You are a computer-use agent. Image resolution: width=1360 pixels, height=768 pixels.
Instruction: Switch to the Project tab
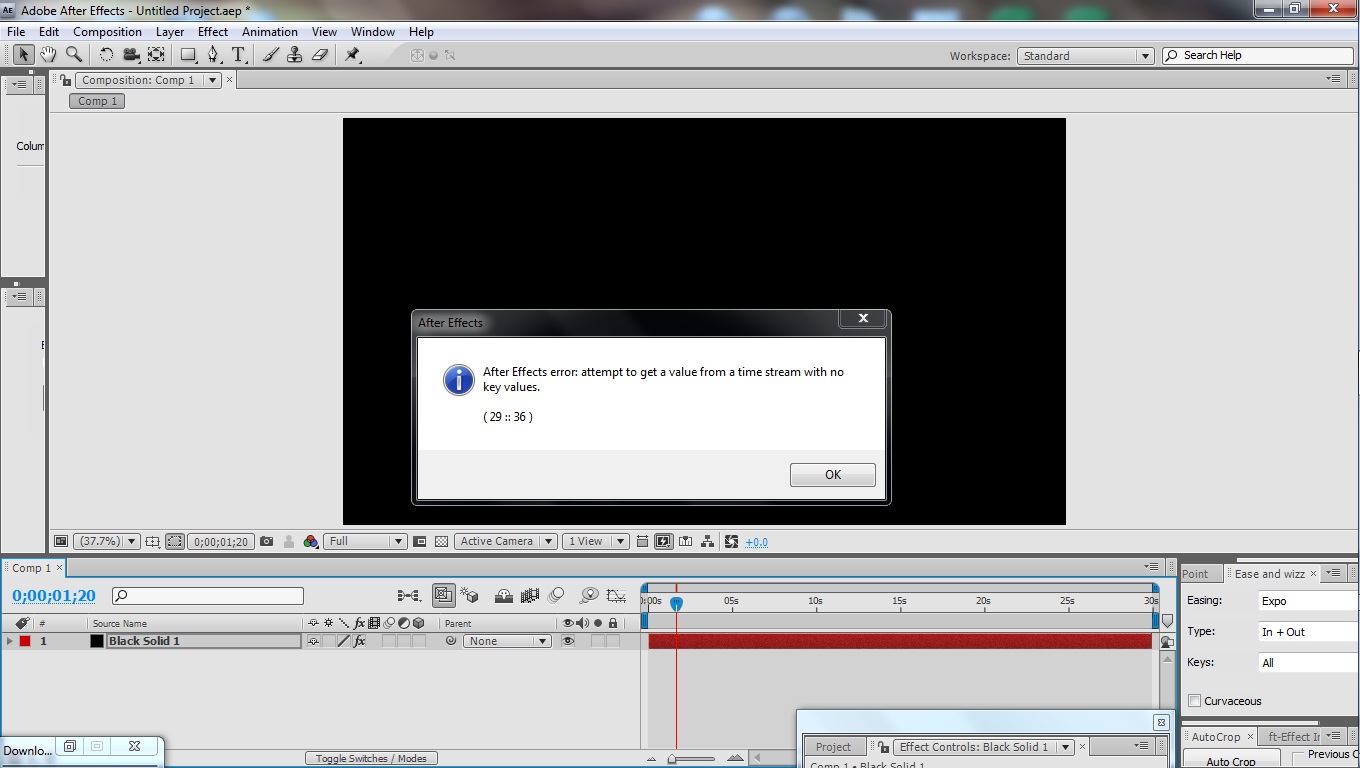[x=833, y=747]
